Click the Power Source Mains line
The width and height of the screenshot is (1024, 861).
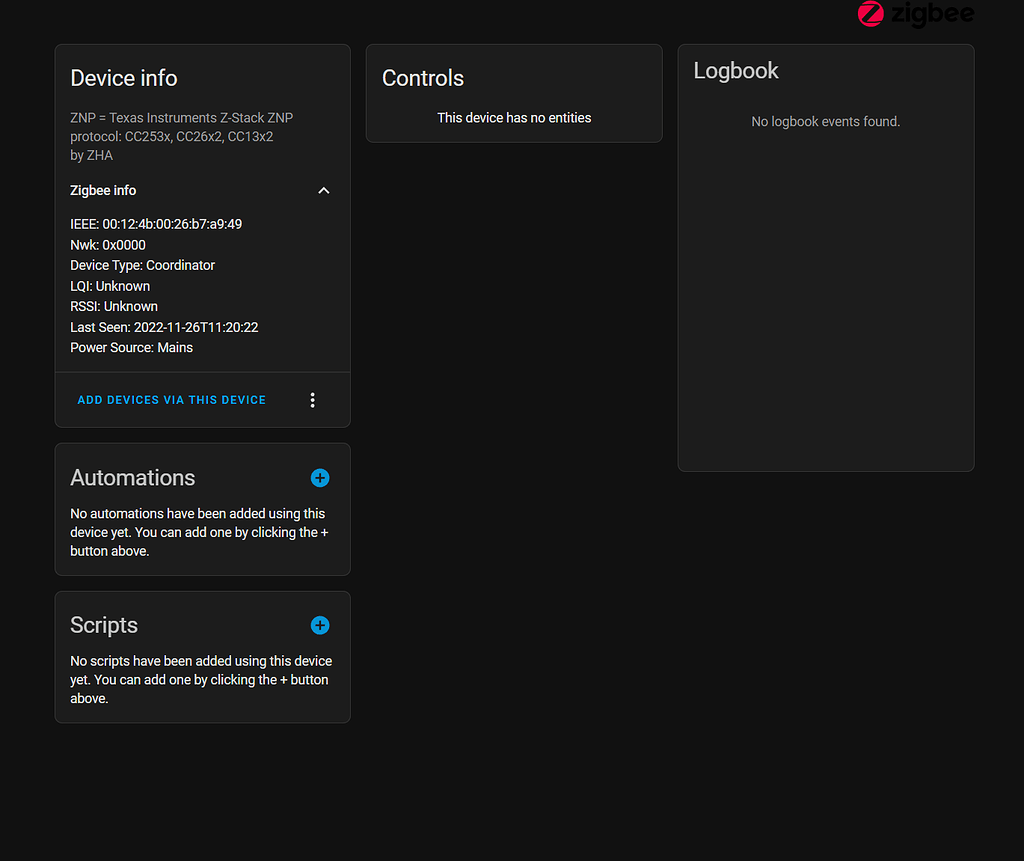click(x=131, y=347)
